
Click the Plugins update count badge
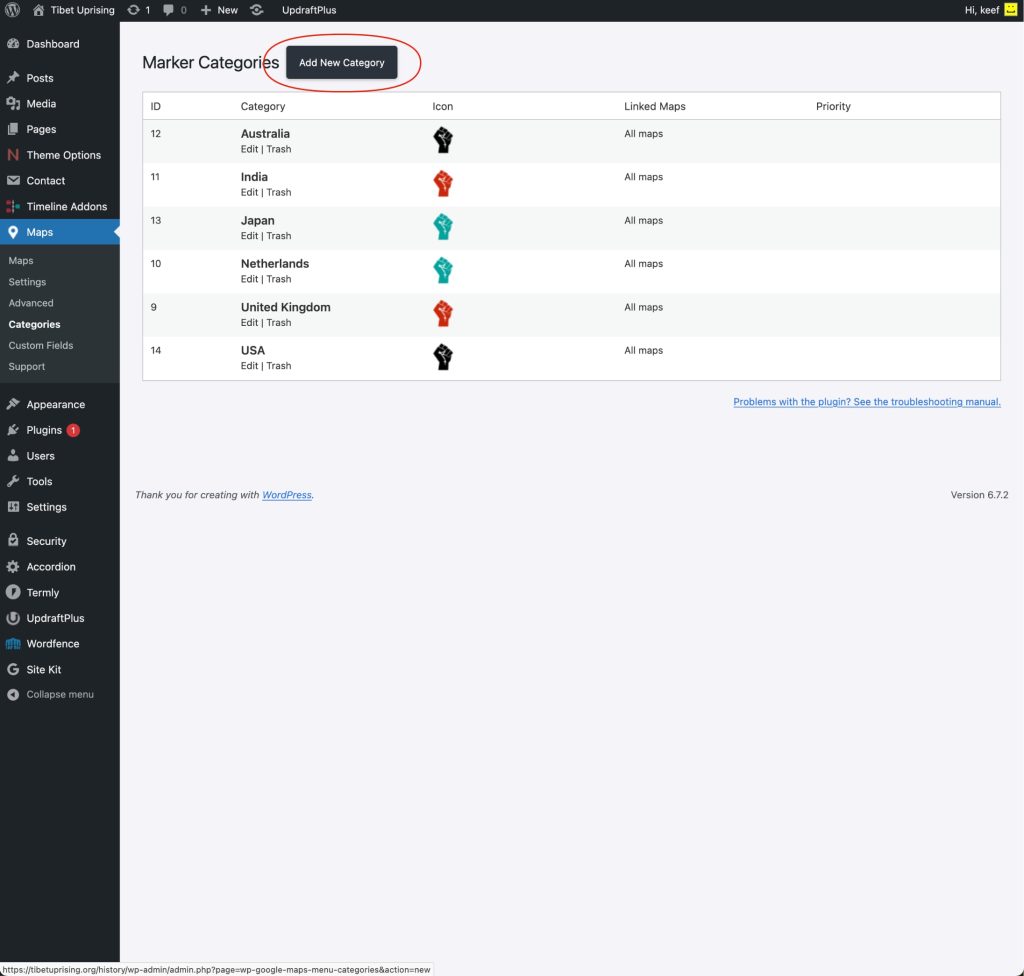click(x=73, y=430)
